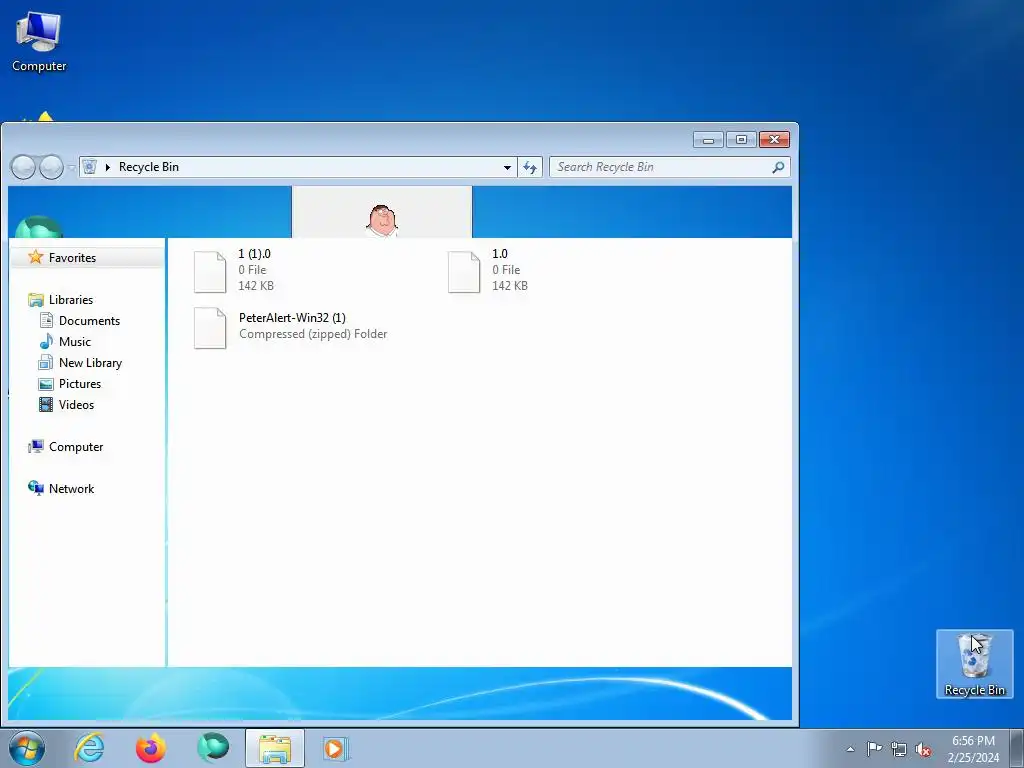Click the icon of file 1 (1).0
The height and width of the screenshot is (768, 1024).
(x=210, y=272)
